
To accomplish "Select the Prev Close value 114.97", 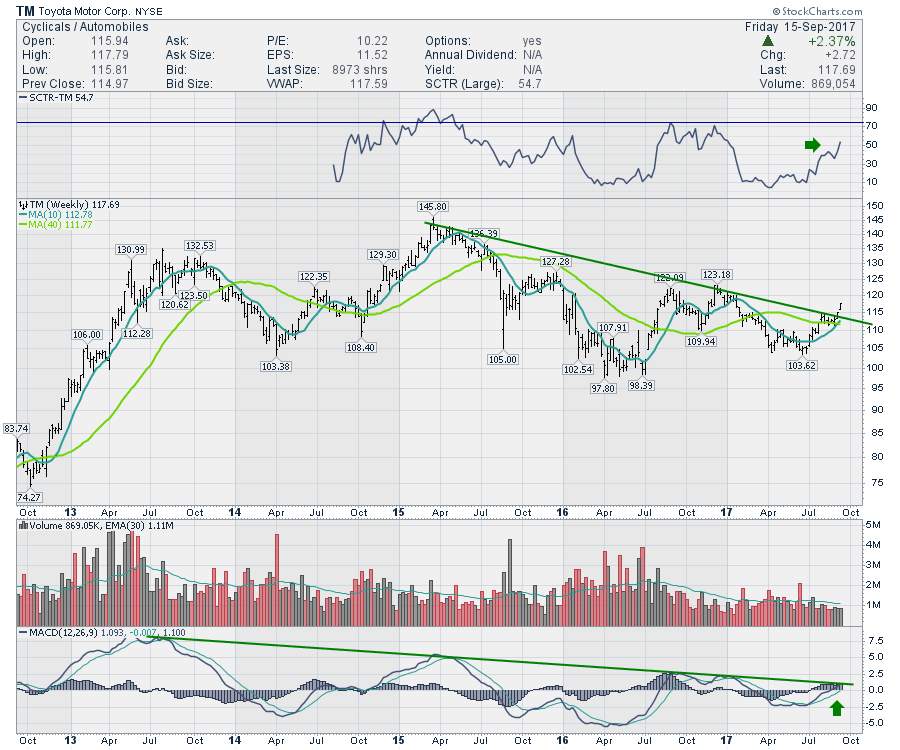I will pos(110,84).
